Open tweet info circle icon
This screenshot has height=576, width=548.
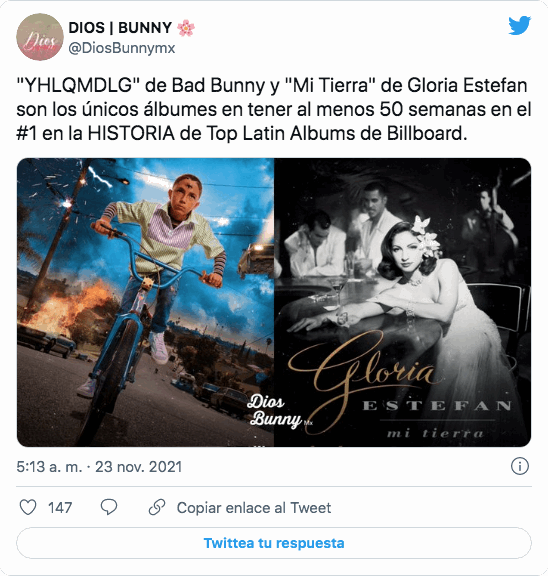coord(520,467)
